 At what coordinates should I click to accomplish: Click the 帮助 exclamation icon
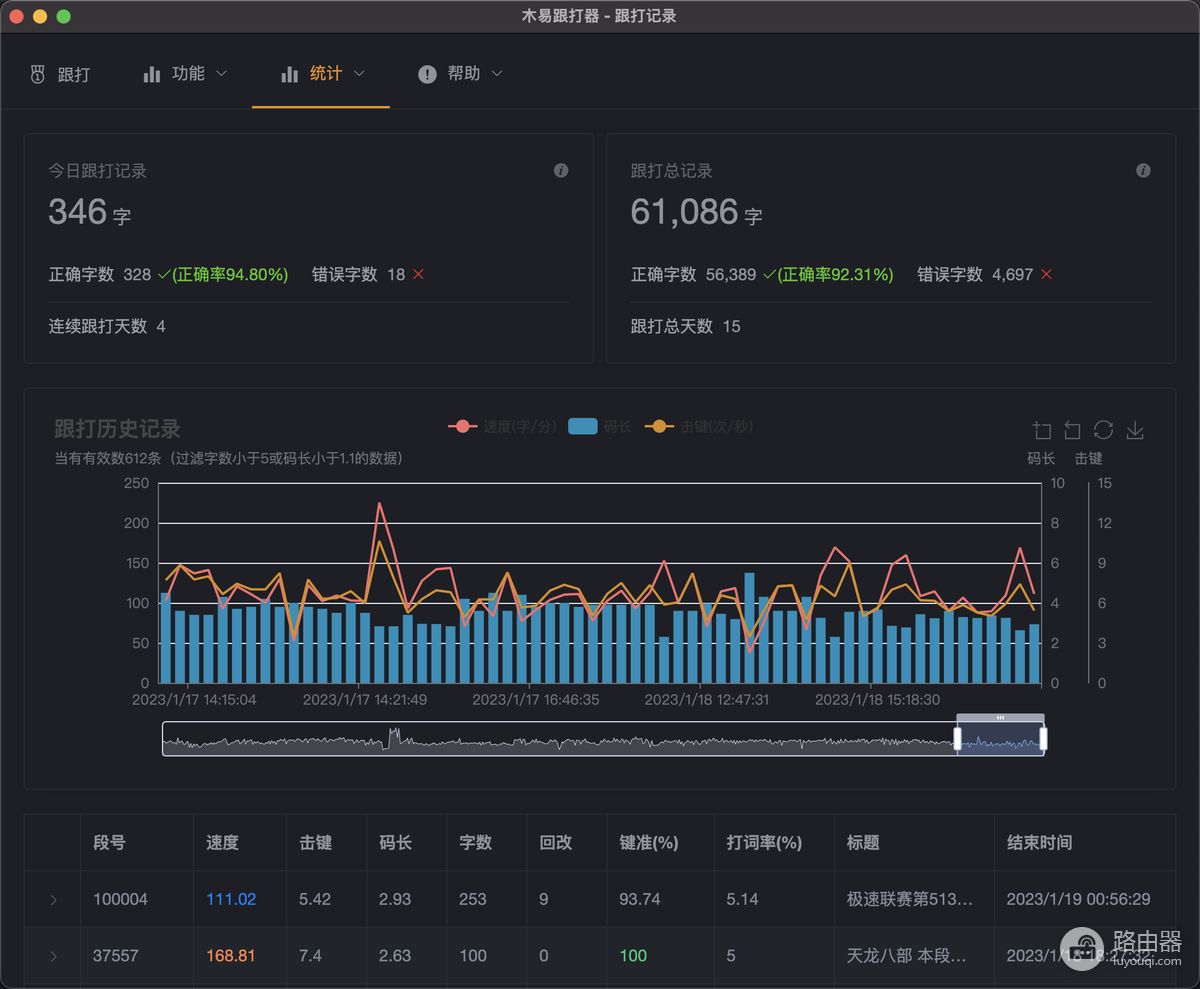tap(427, 74)
